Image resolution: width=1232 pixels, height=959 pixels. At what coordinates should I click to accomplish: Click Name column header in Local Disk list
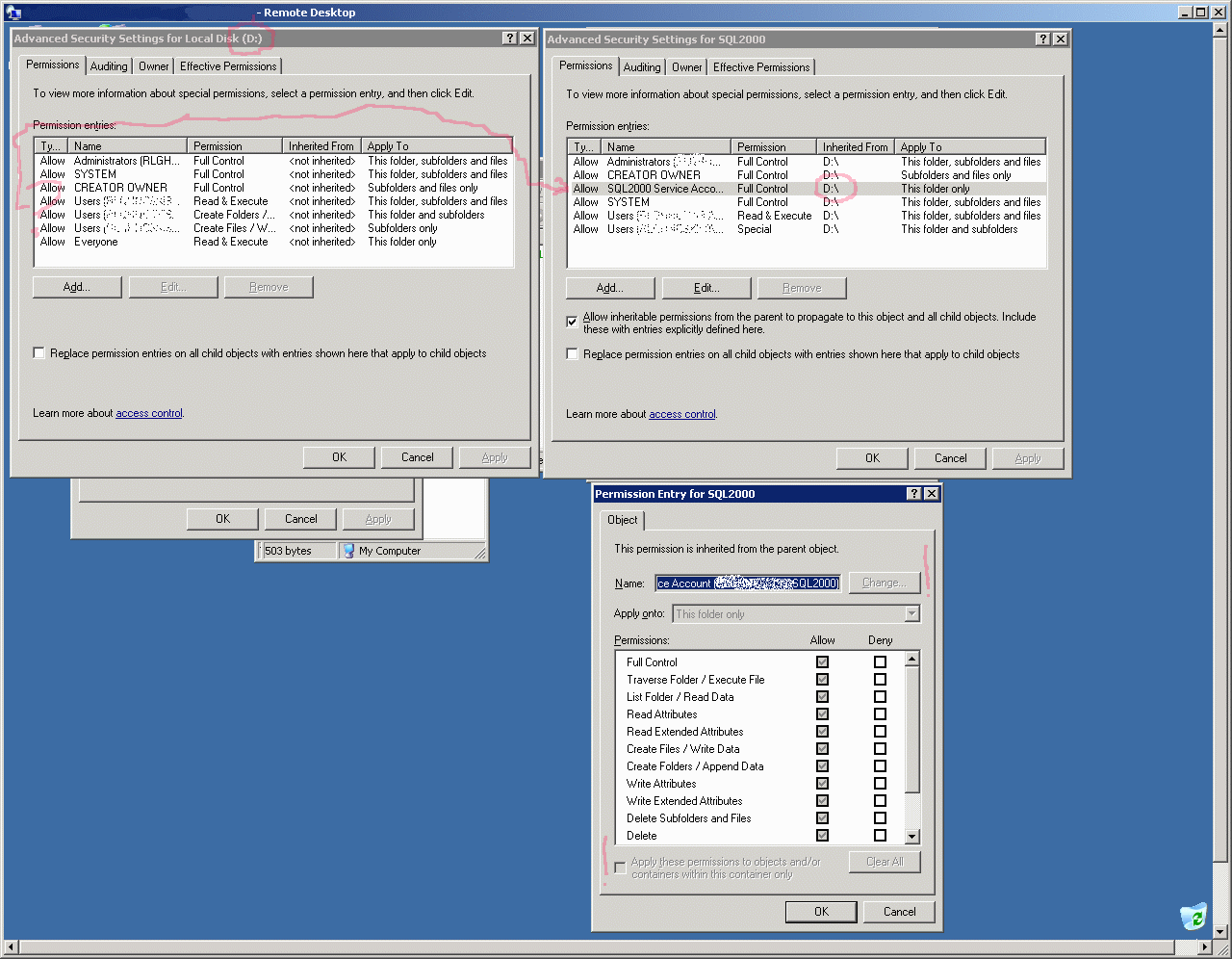127,146
